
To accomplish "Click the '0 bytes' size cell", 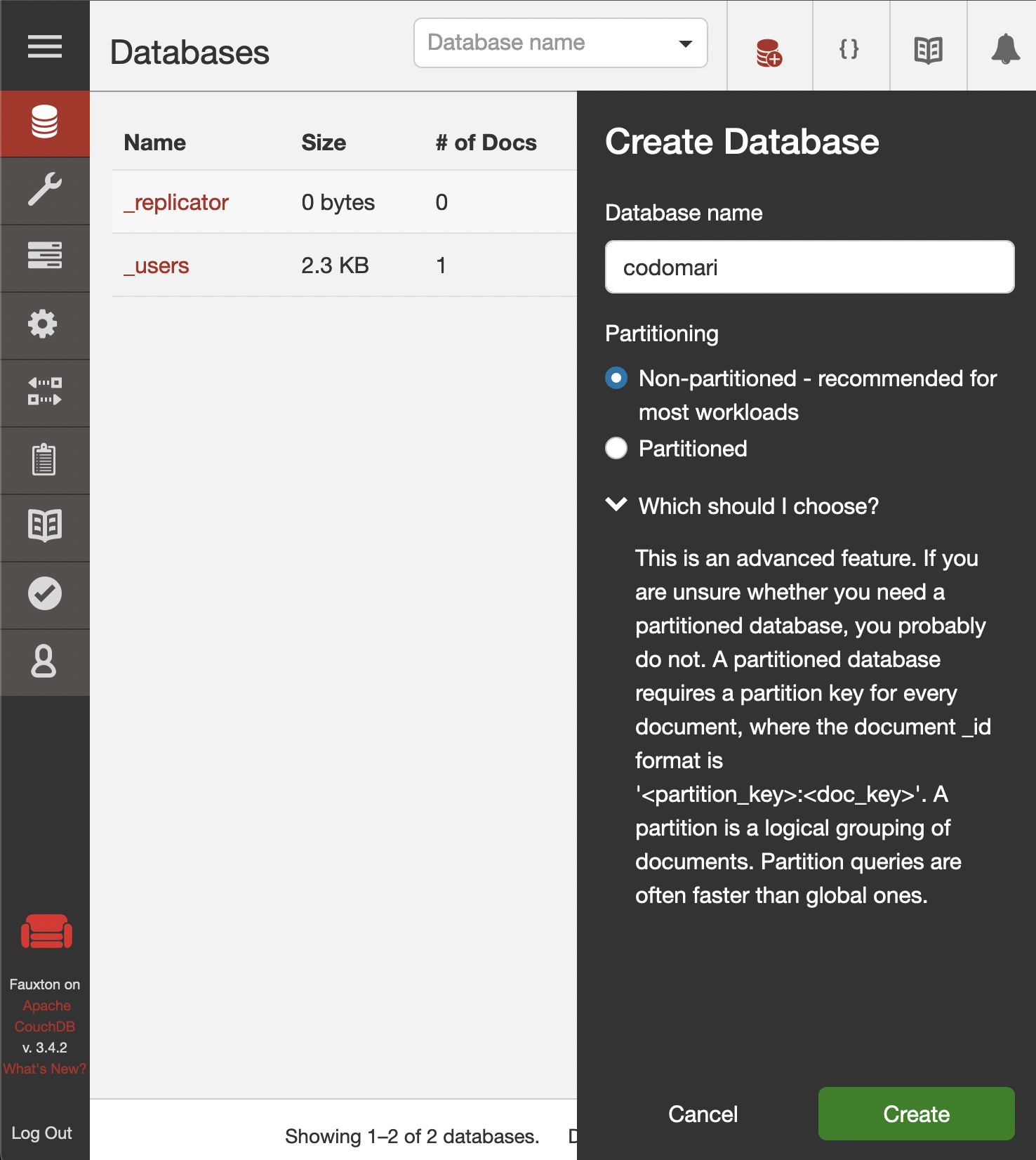I will tap(338, 202).
